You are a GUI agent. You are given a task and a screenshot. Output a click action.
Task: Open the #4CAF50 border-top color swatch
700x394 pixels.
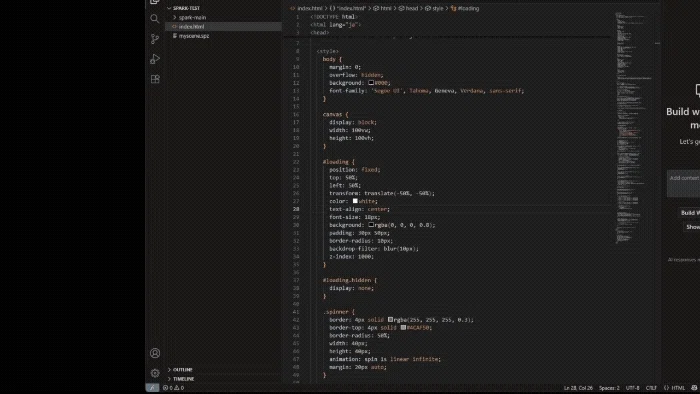click(403, 327)
